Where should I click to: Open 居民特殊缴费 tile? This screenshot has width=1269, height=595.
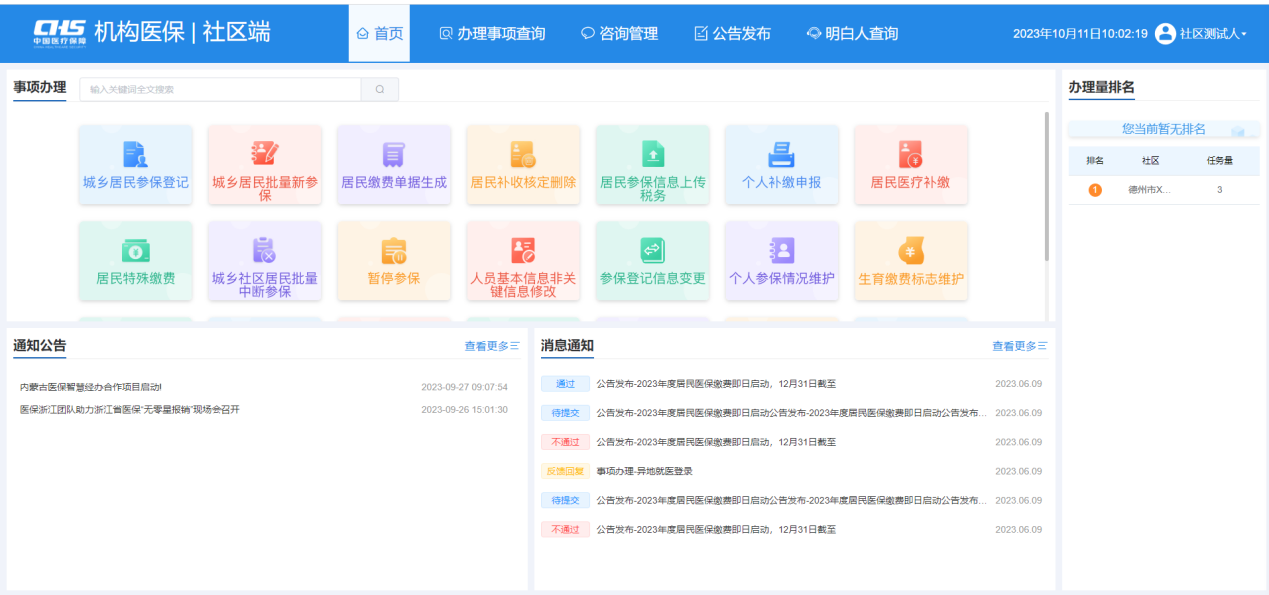coord(135,250)
